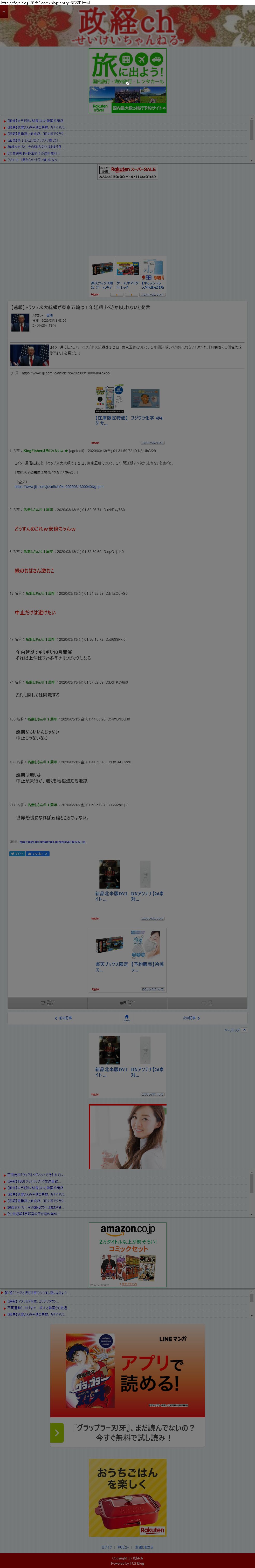This screenshot has height=1568, width=255.
Task: Go to the blog home icon
Action: [x=127, y=1018]
